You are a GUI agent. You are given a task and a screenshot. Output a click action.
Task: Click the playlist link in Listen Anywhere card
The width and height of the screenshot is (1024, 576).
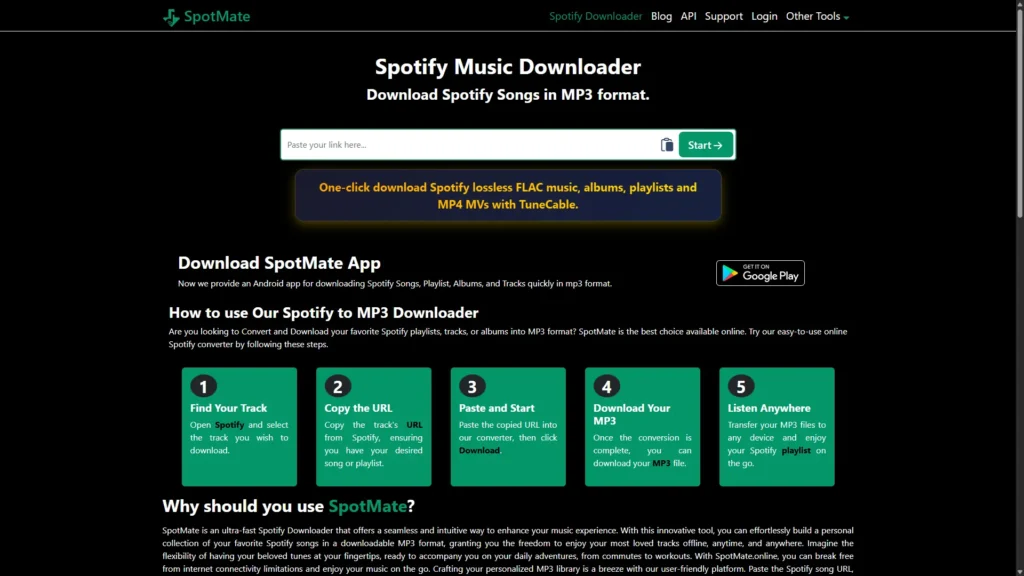pyautogui.click(x=795, y=451)
